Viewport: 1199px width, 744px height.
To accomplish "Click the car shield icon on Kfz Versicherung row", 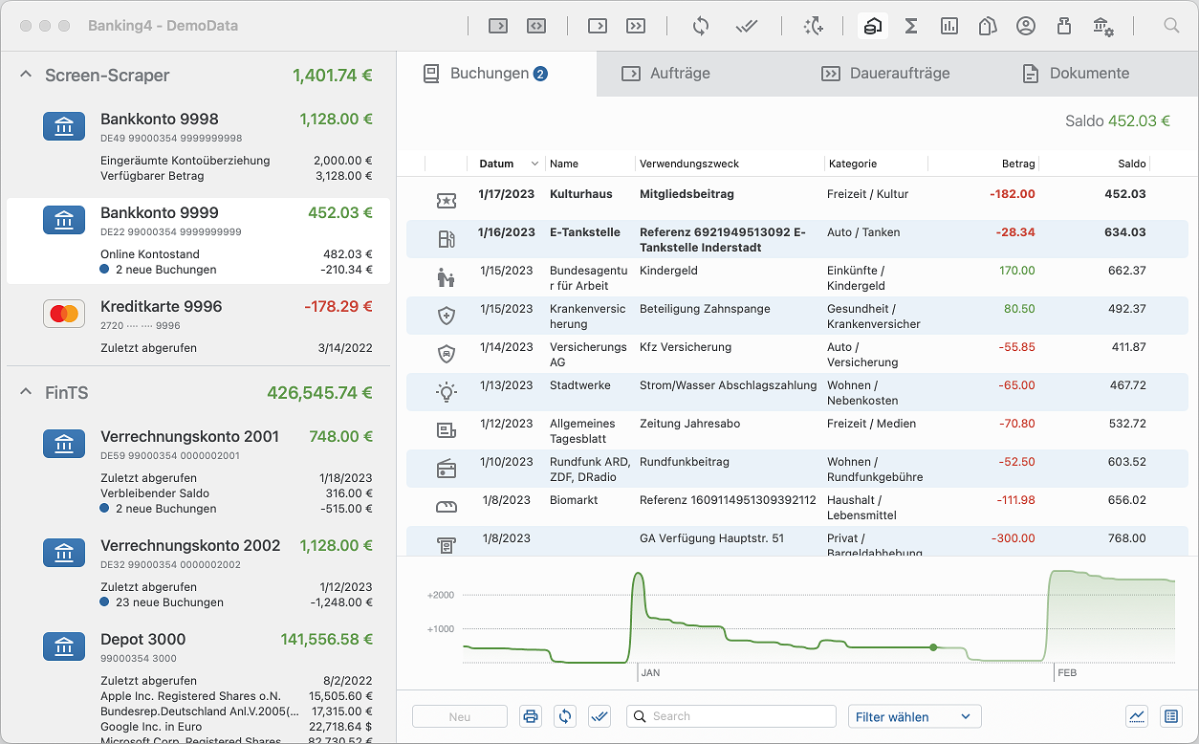I will click(447, 354).
